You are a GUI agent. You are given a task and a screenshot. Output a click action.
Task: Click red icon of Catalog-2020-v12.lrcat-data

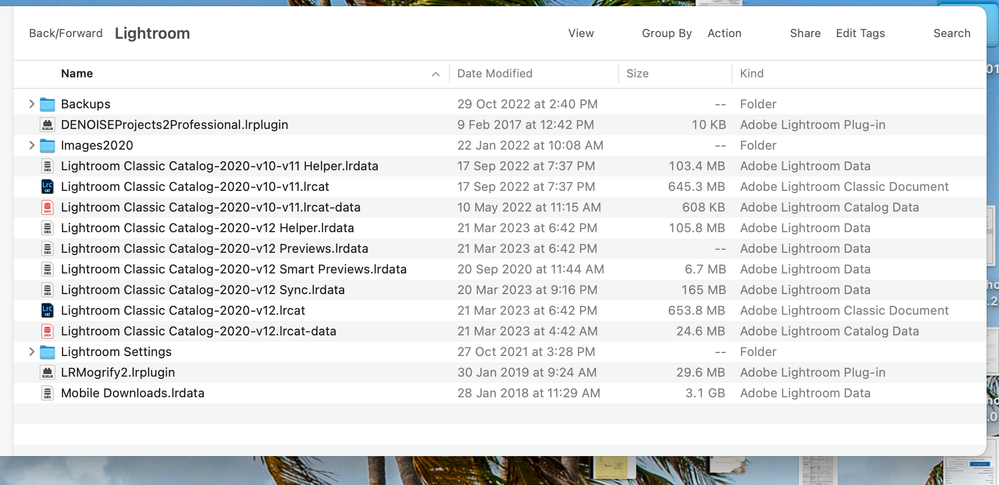pyautogui.click(x=47, y=331)
